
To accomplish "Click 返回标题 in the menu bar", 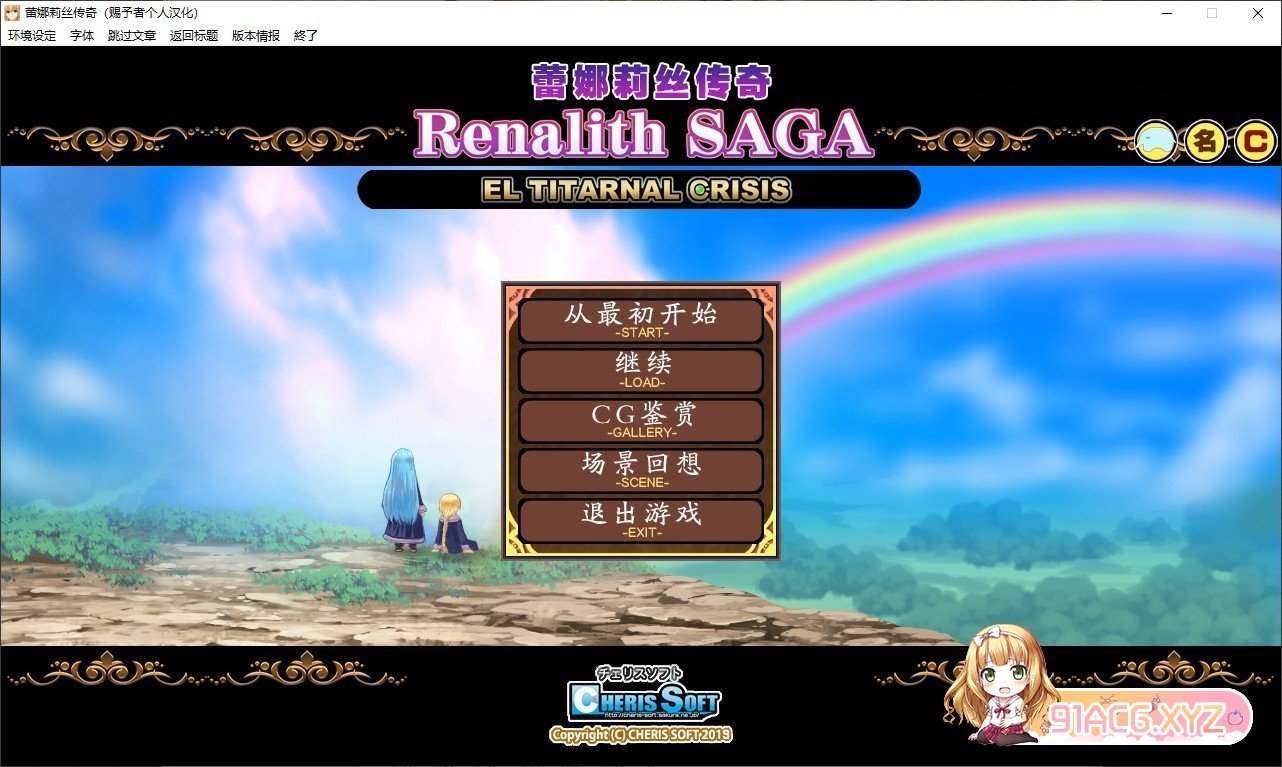I will [x=194, y=35].
